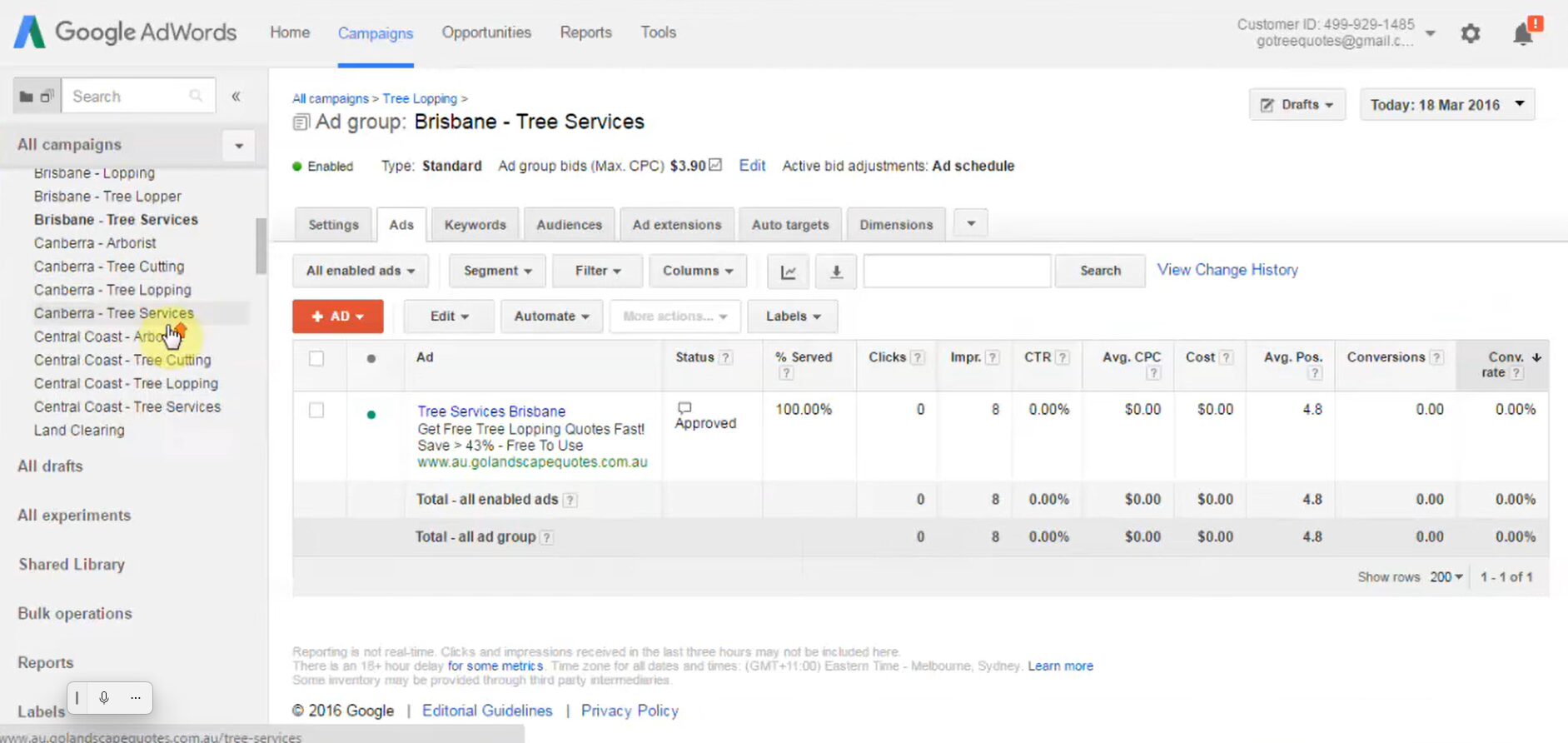Click the ads table search input field
1568x743 pixels.
click(x=957, y=271)
